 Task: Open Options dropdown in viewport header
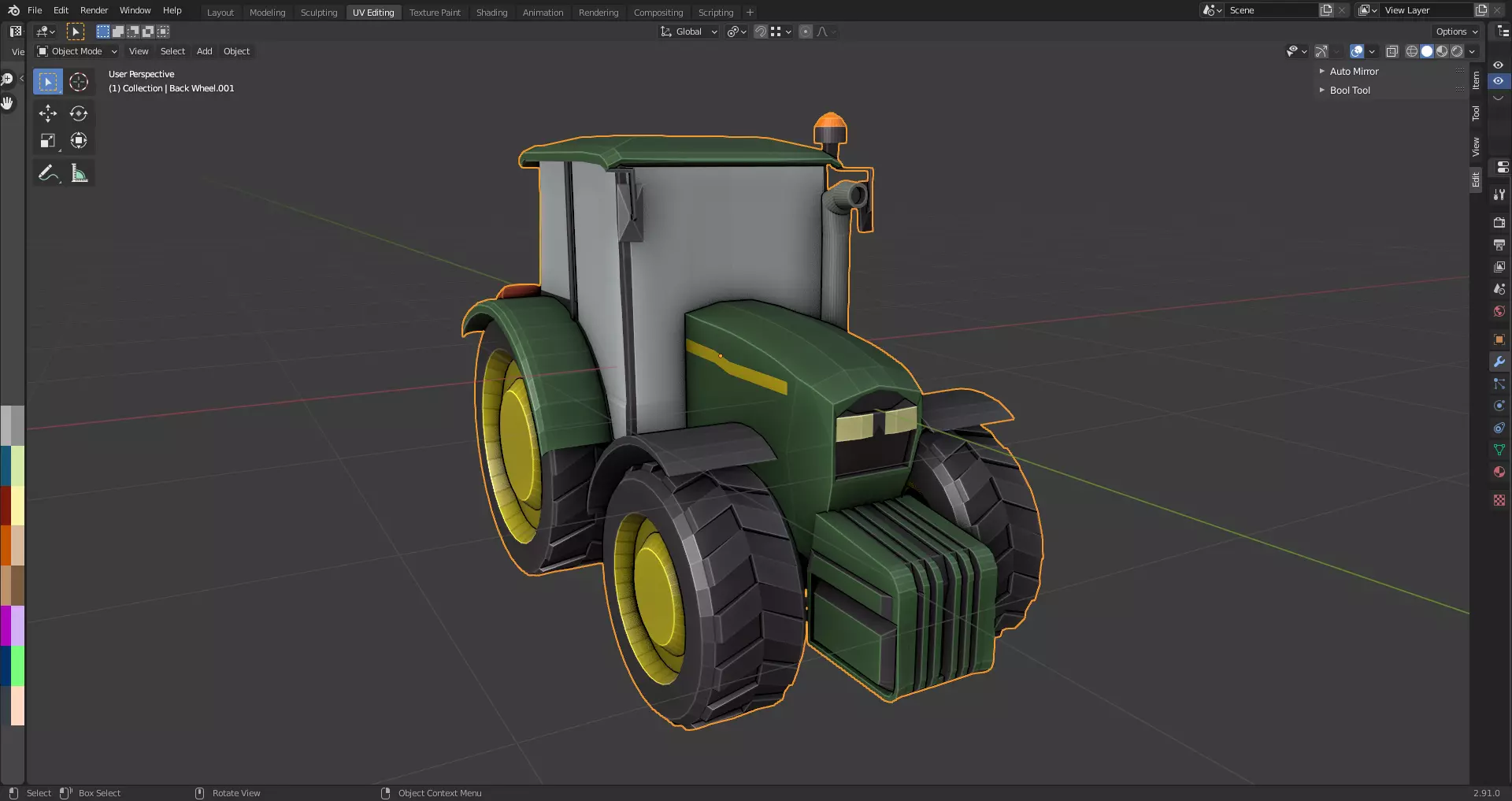pyautogui.click(x=1457, y=32)
